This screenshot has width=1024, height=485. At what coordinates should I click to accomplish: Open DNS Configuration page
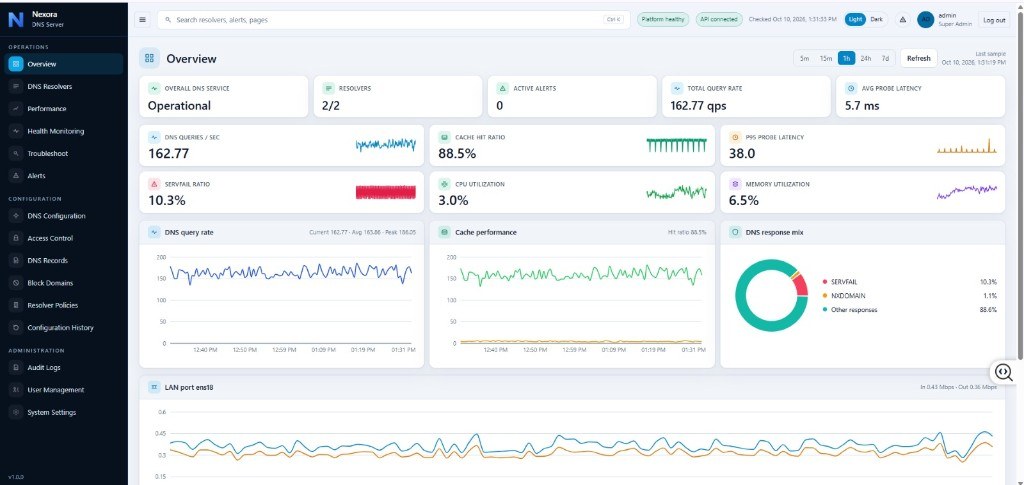(x=64, y=216)
